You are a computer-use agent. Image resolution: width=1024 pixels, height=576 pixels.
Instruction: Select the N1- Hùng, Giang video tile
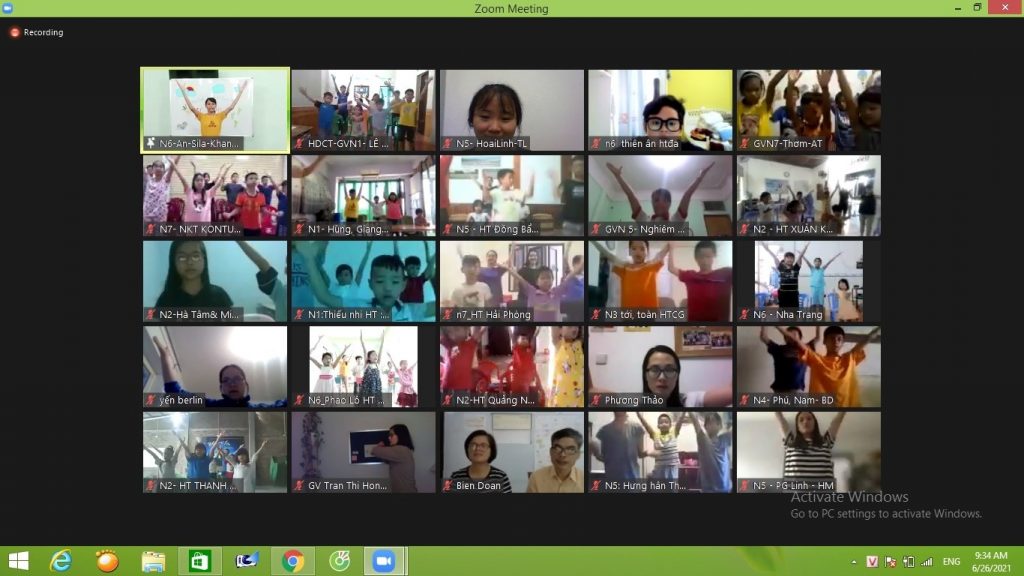363,196
